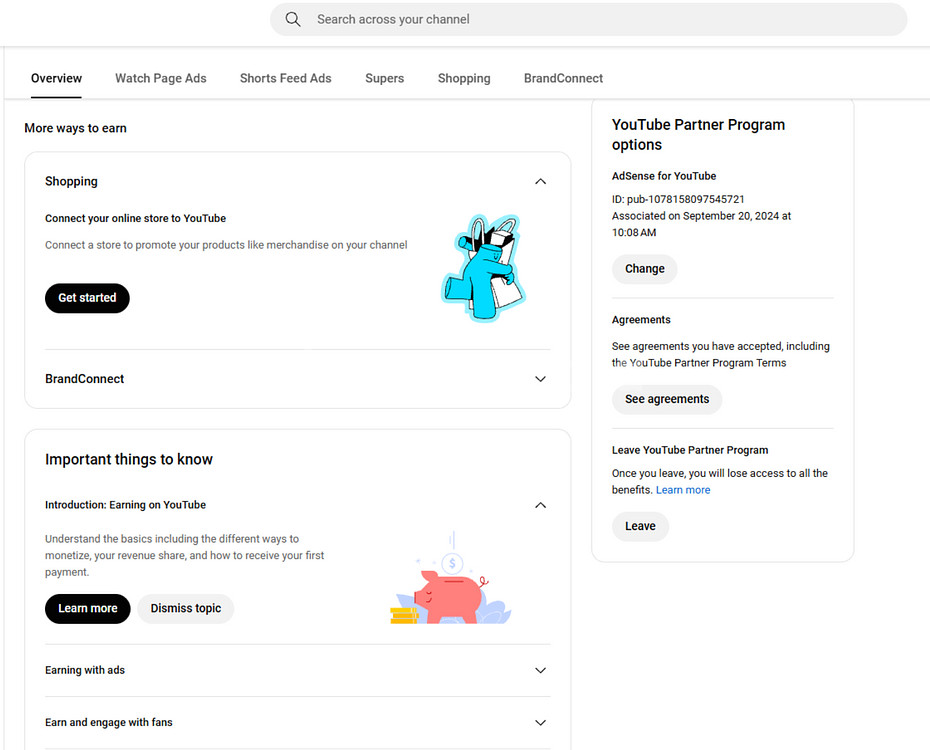Focus the Search across your channel field
Image resolution: width=930 pixels, height=750 pixels.
[x=588, y=20]
